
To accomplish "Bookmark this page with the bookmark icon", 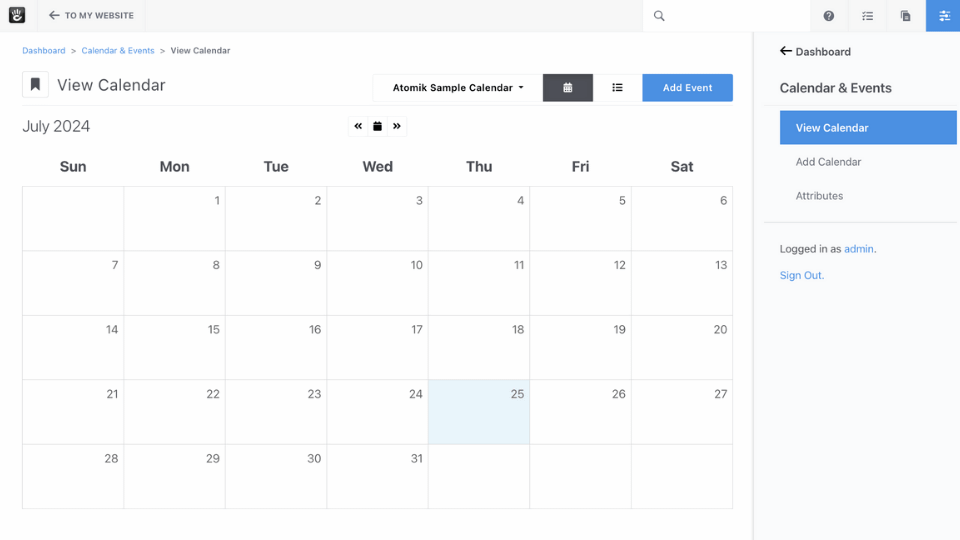I will pyautogui.click(x=35, y=85).
